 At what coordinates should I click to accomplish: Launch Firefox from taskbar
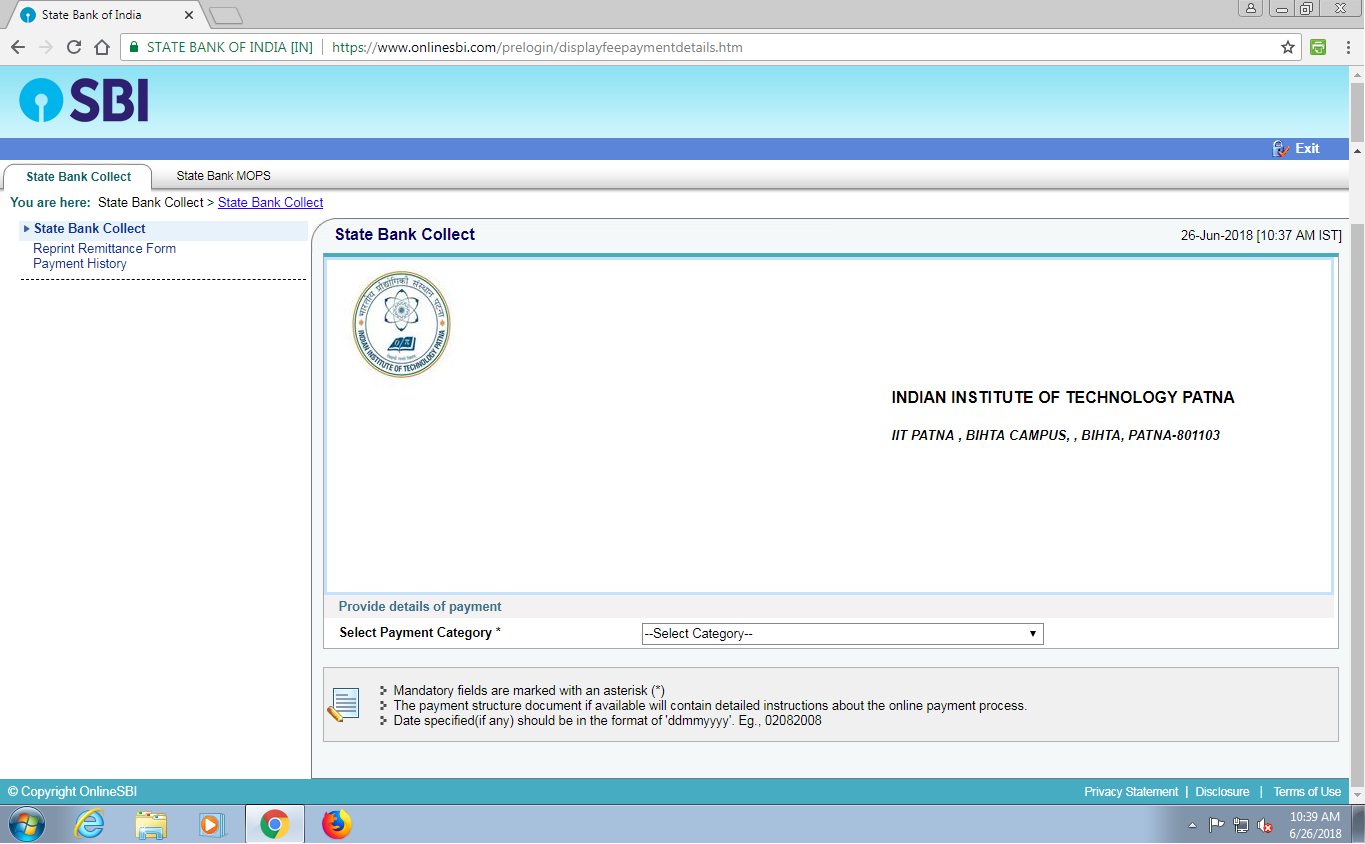point(337,824)
